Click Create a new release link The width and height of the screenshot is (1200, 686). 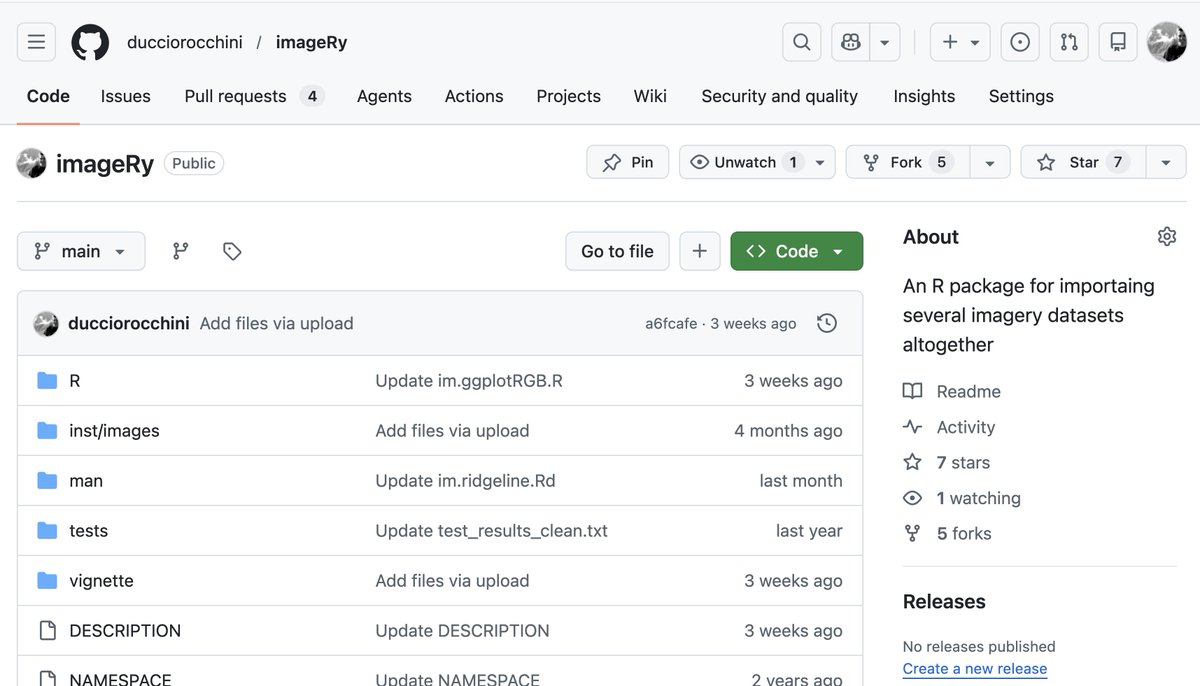(975, 669)
